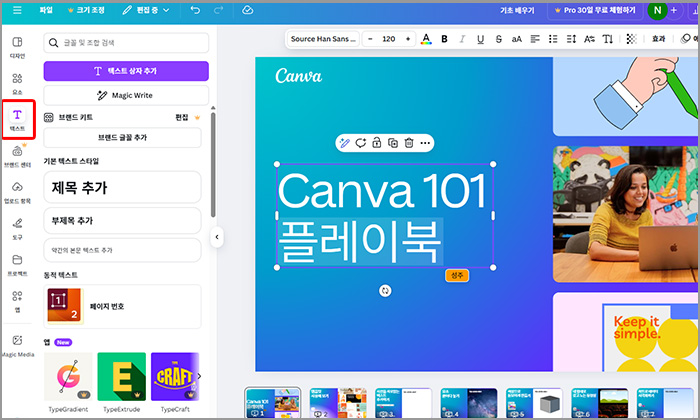Add a comment from floating toolbar
The height and width of the screenshot is (420, 700).
(361, 143)
